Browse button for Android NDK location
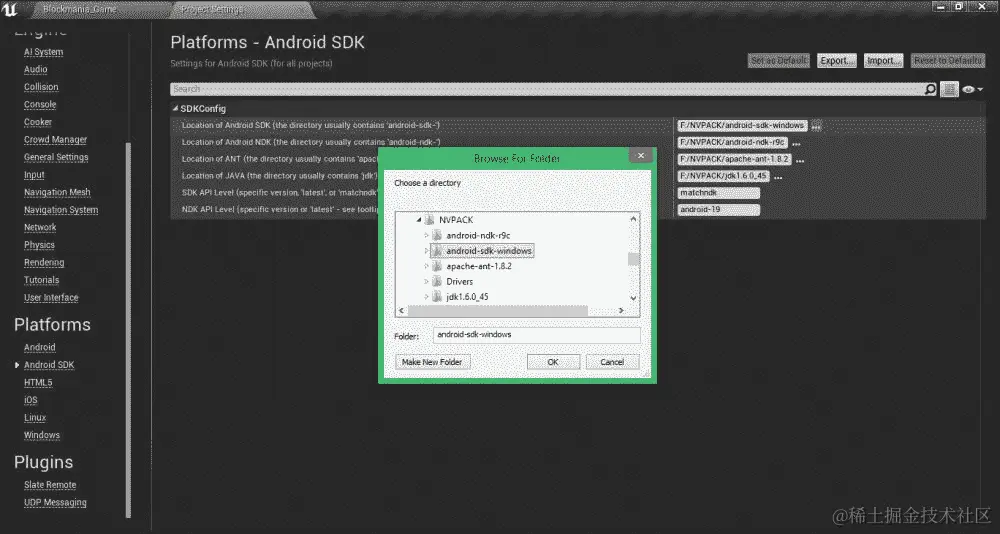 (x=796, y=143)
